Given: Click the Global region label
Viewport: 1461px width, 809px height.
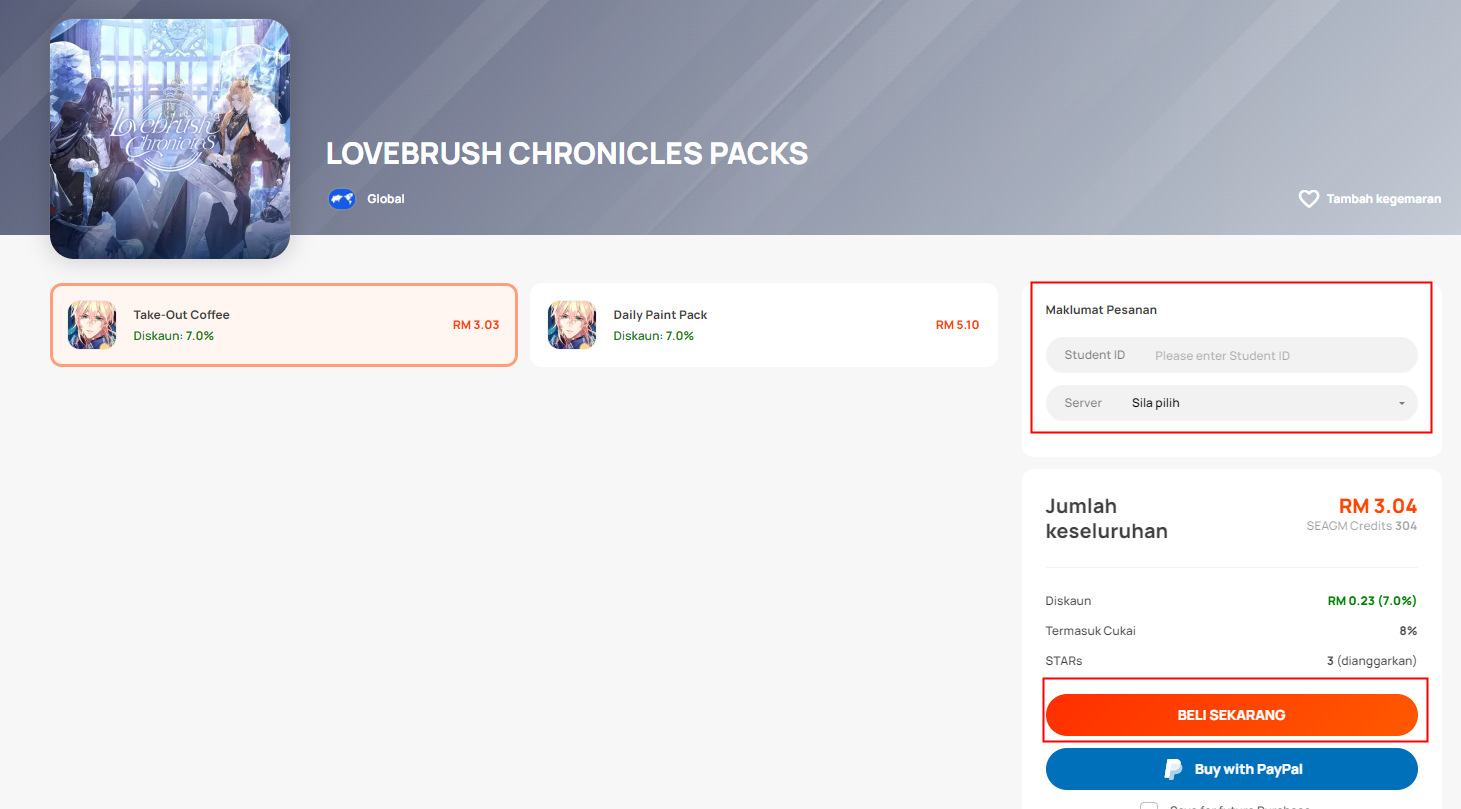Looking at the screenshot, I should [x=386, y=199].
